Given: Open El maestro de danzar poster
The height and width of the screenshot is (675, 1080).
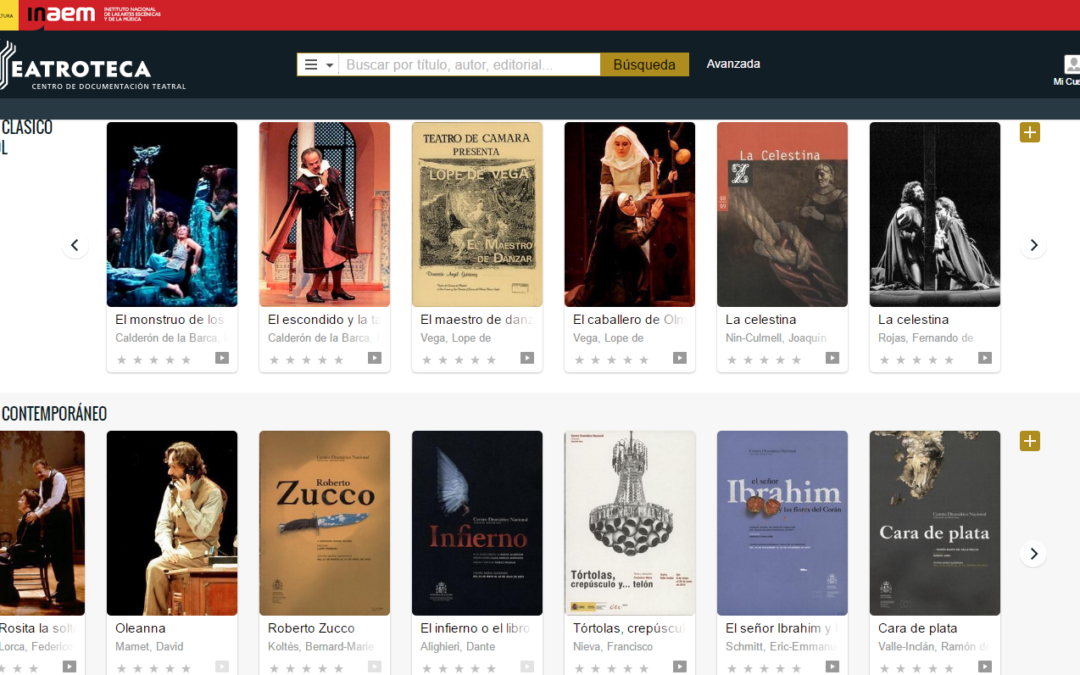Looking at the screenshot, I should coord(477,214).
